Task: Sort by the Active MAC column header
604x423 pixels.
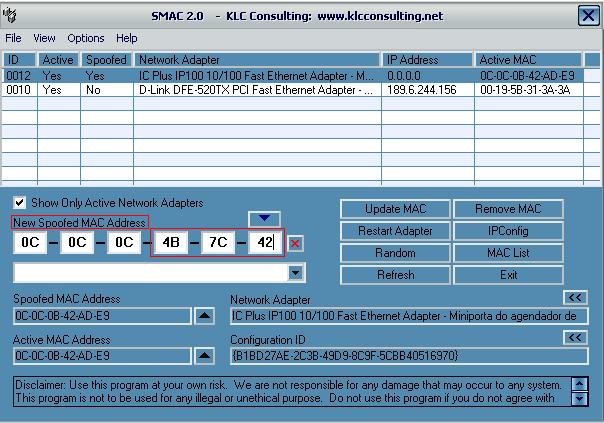Action: coord(528,60)
